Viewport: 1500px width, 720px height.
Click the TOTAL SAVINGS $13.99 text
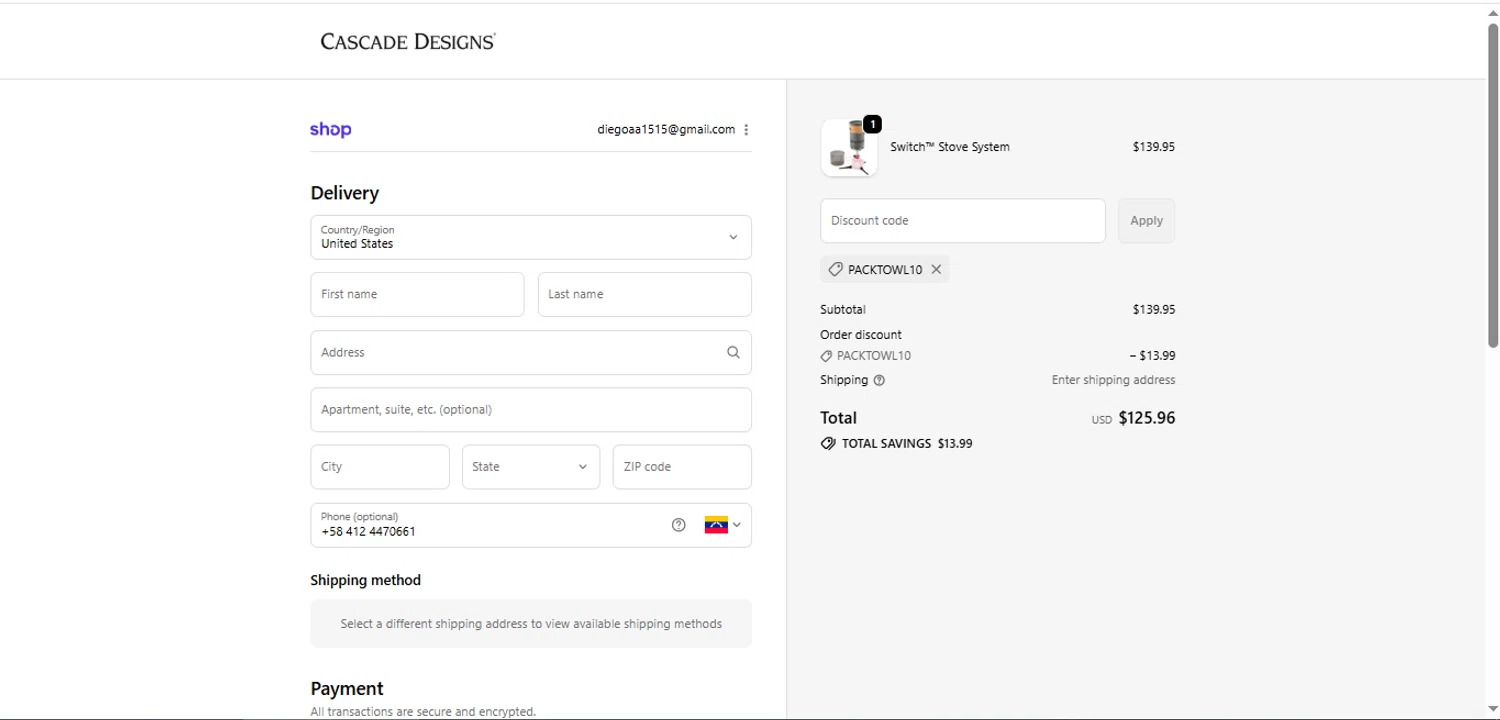pyautogui.click(x=907, y=443)
